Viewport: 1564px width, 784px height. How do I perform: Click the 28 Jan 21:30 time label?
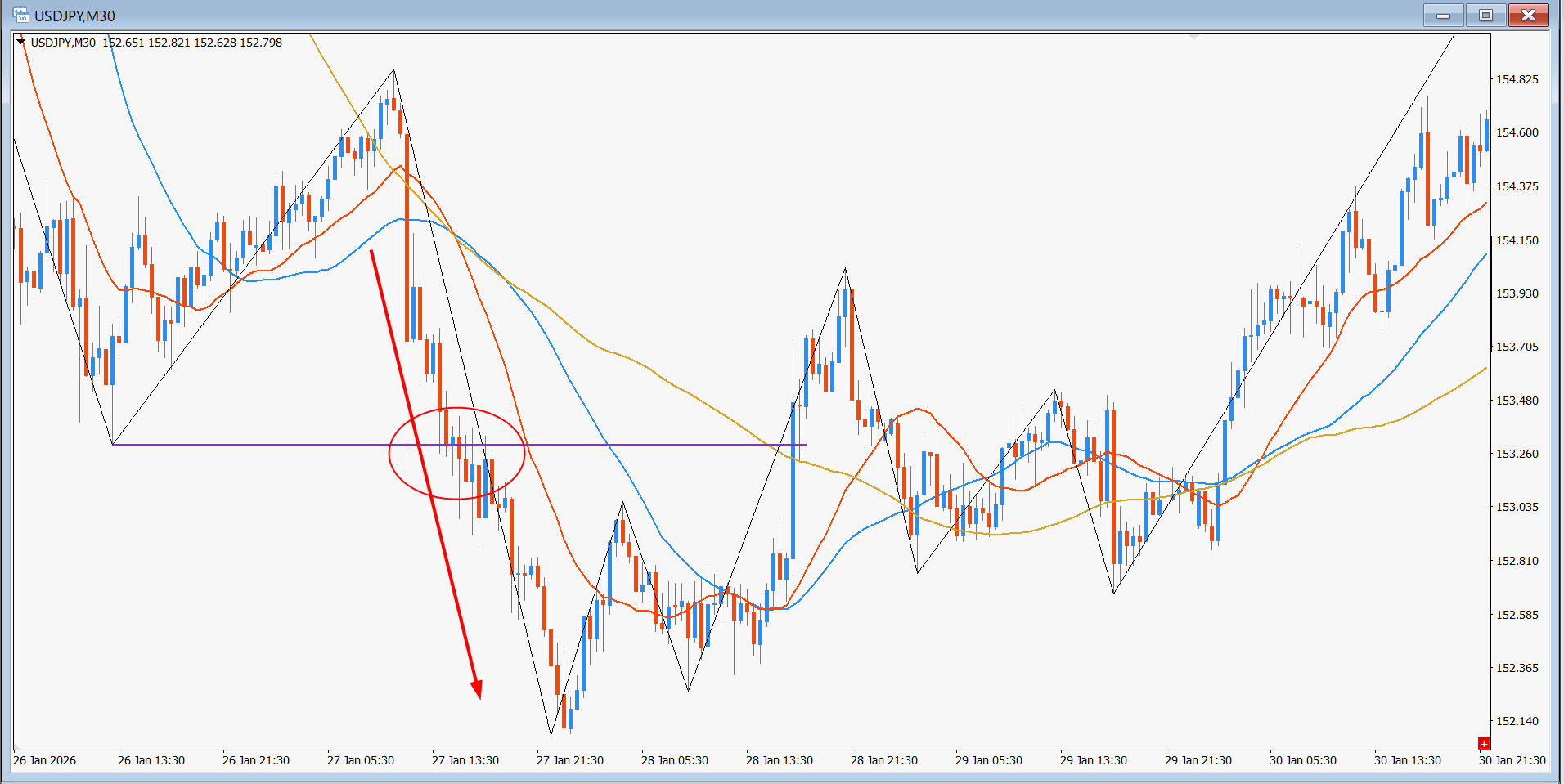(883, 760)
